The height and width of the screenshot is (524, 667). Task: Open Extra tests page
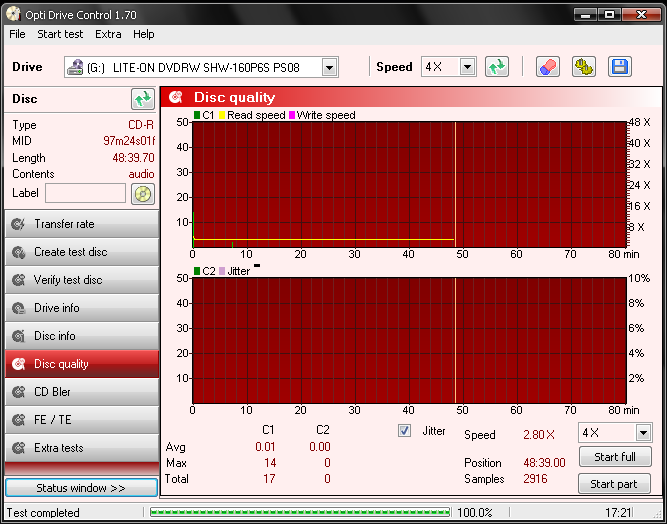coord(82,448)
